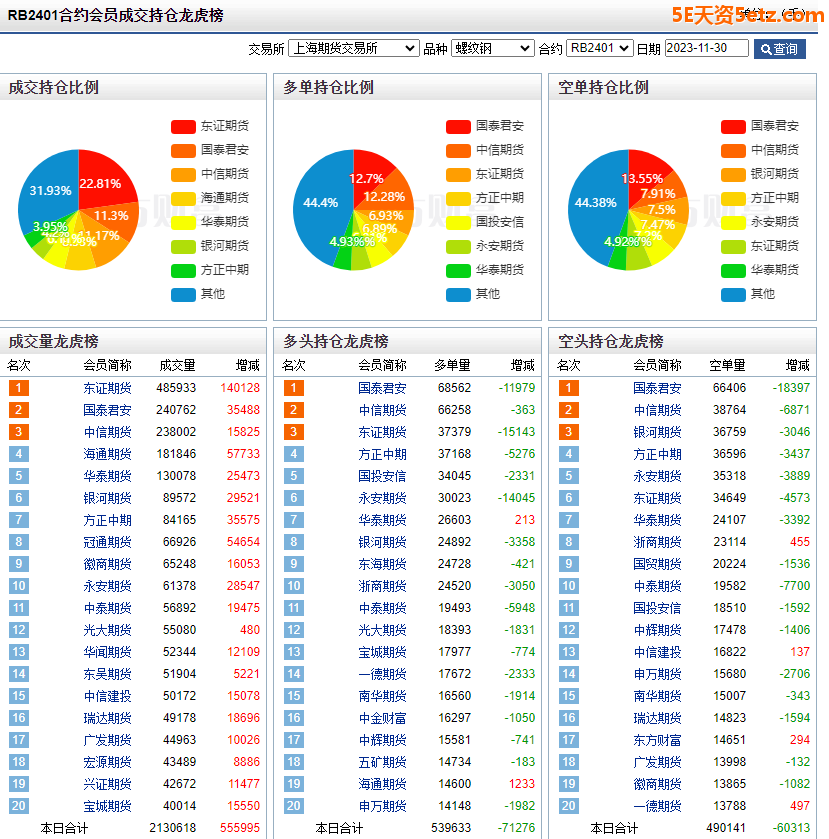
Task: Click the 空单量 total 490141
Action: point(726,828)
